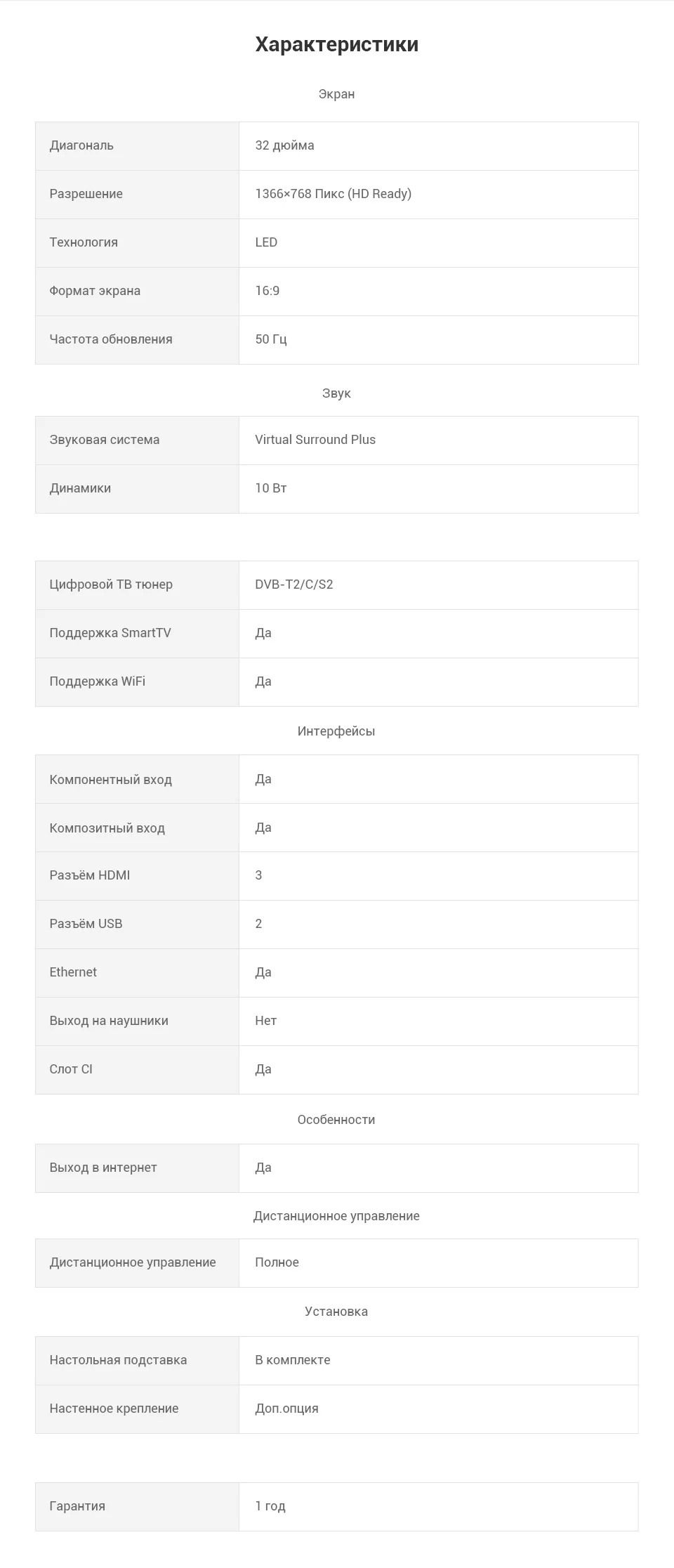Select the Диагональ row label
This screenshot has height=1568, width=674.
[81, 145]
